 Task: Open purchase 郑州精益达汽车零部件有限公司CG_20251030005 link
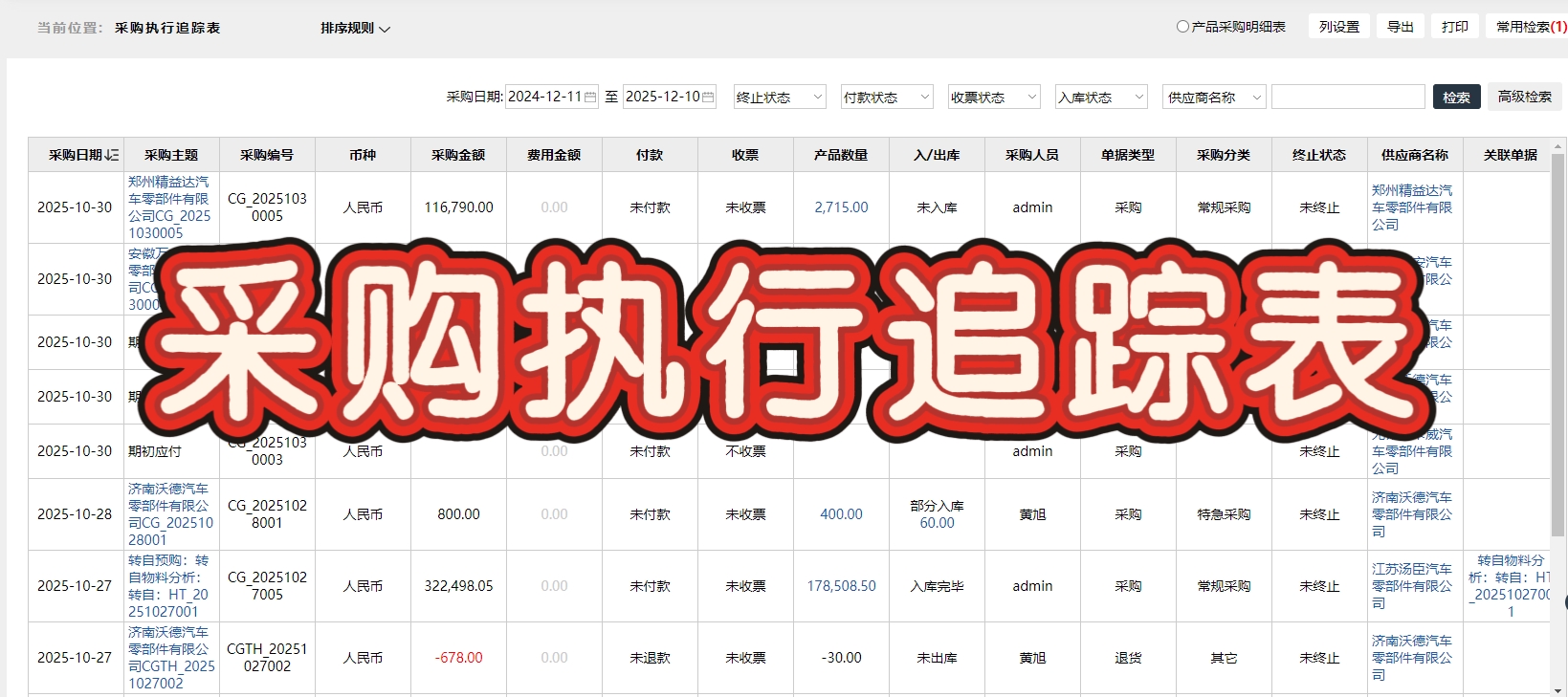pyautogui.click(x=169, y=207)
